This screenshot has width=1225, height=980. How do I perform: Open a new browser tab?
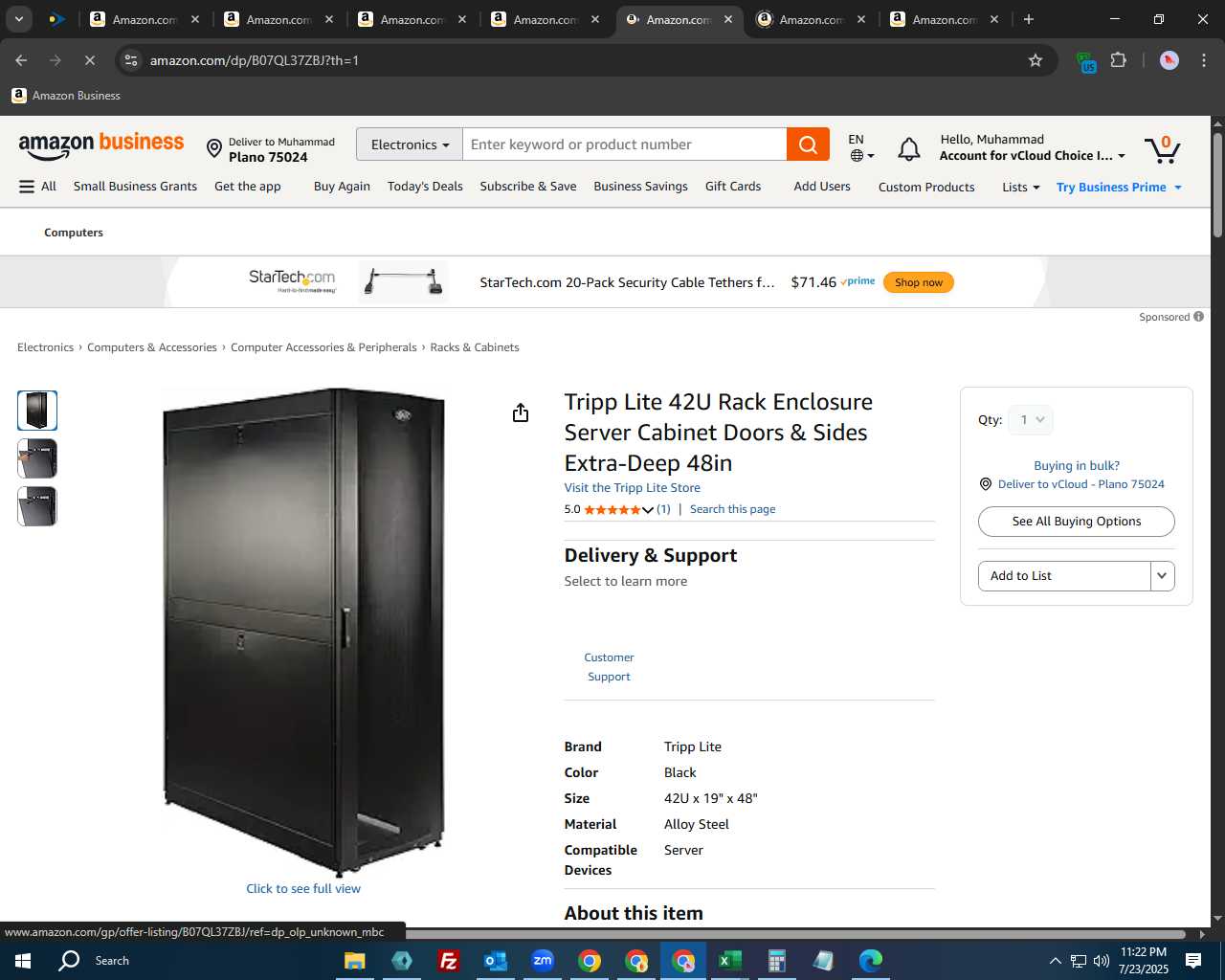[x=1029, y=19]
